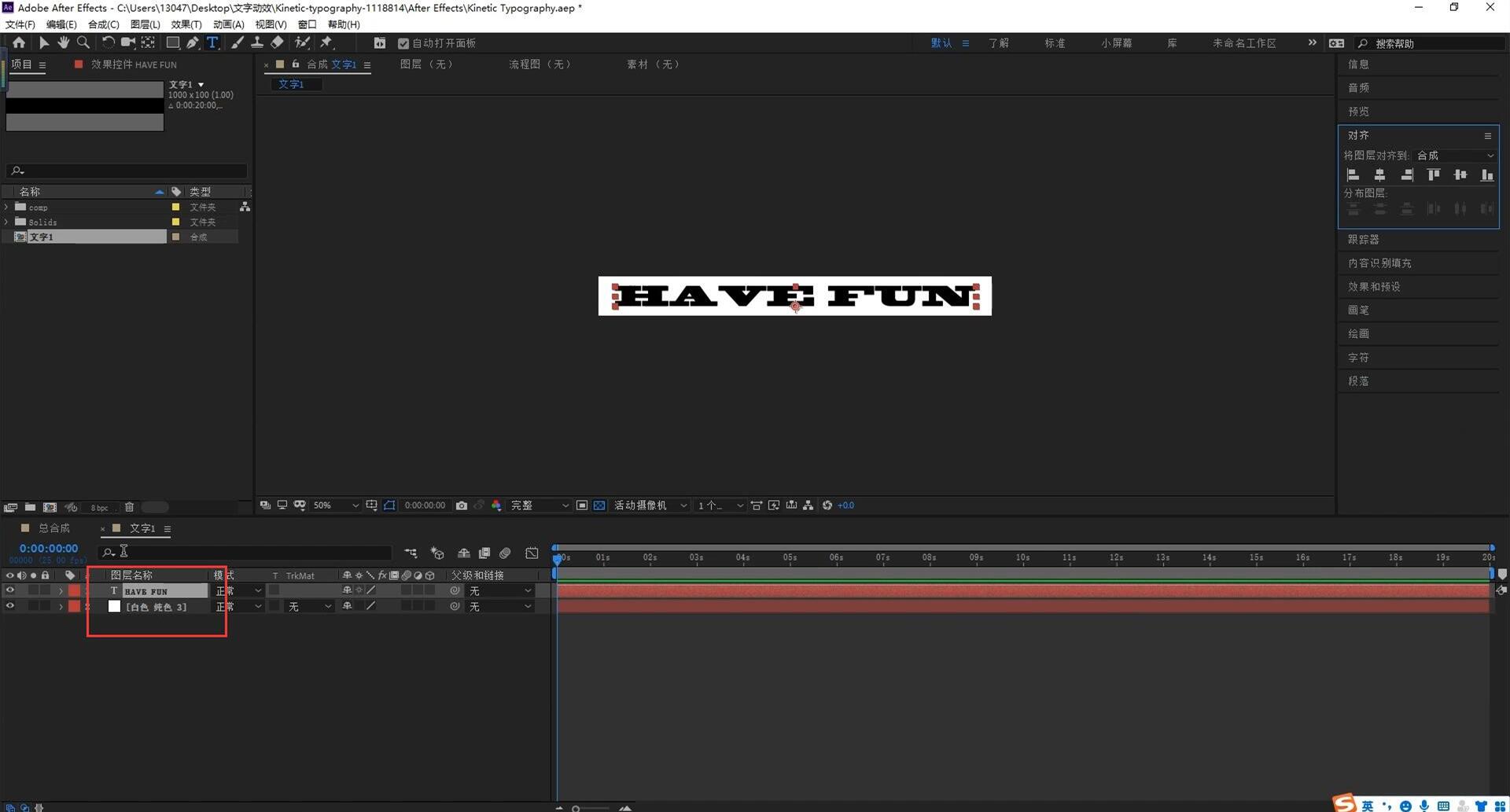Hide the HAVE FUN layer eye icon
Screen dimensions: 1510x812
click(x=10, y=590)
